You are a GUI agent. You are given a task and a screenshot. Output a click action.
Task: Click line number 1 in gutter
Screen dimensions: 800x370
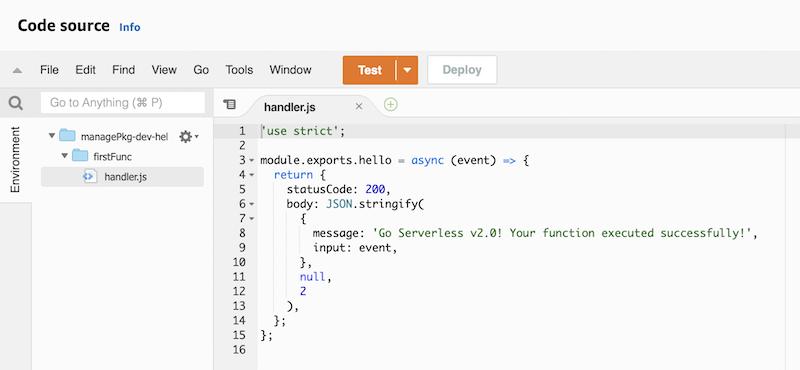[242, 131]
